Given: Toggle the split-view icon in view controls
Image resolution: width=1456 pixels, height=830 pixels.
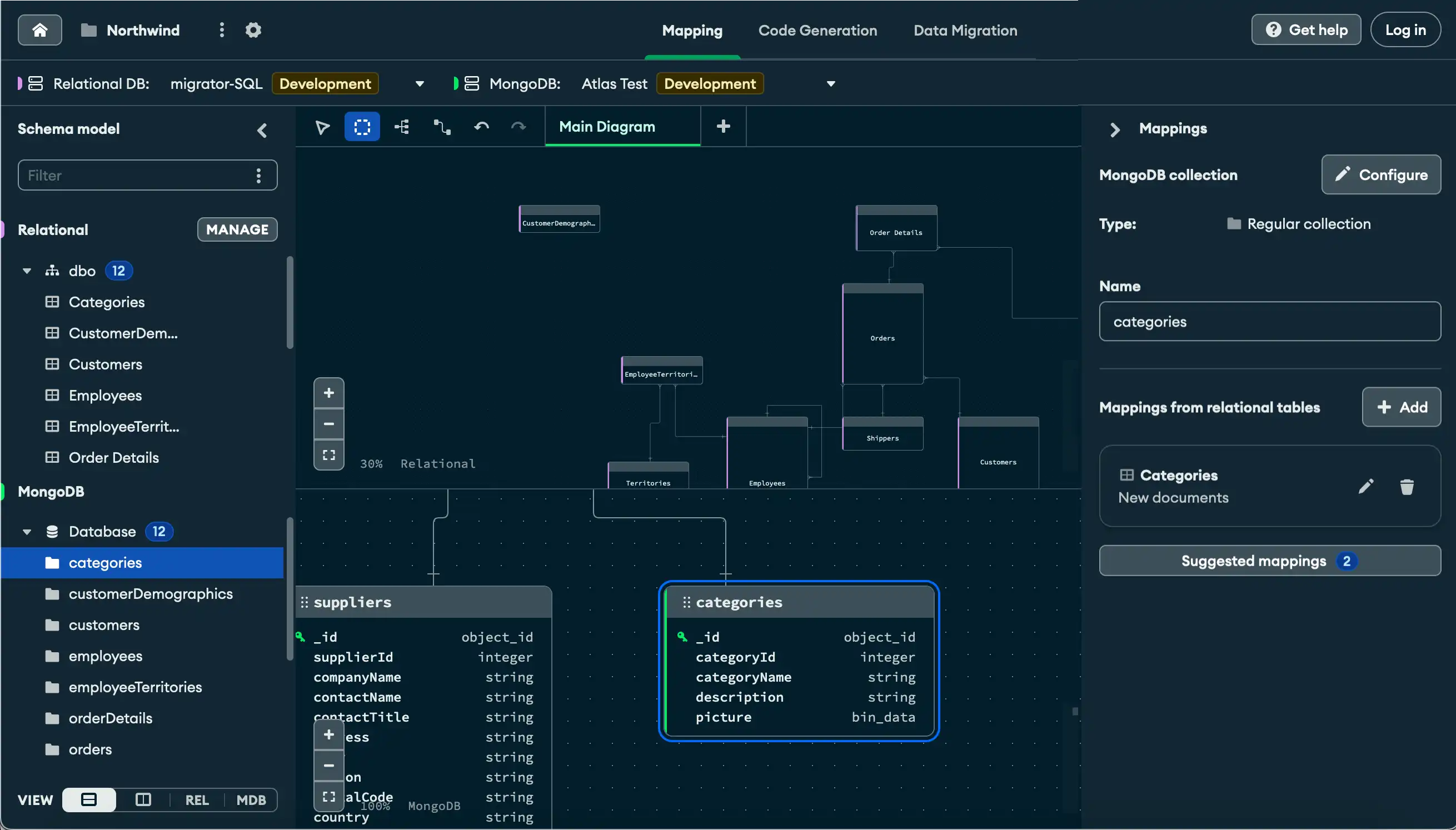Looking at the screenshot, I should 143,798.
